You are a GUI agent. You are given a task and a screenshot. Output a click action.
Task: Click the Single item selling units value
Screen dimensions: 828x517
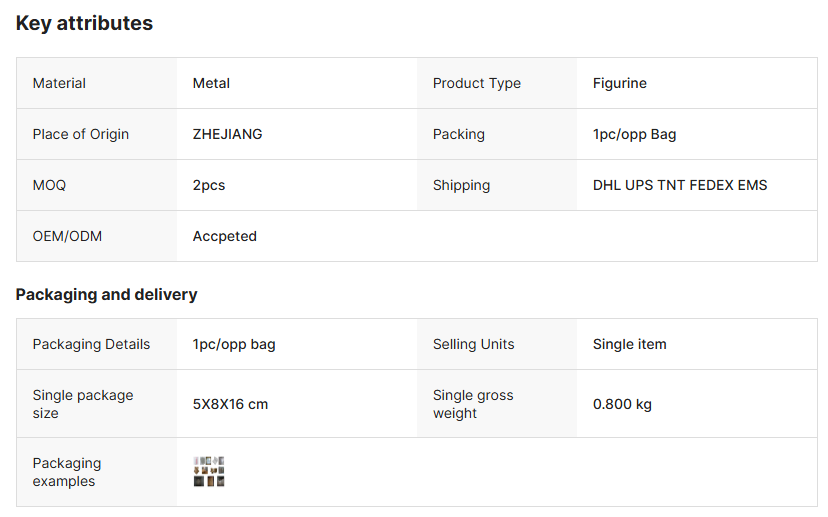tap(629, 344)
